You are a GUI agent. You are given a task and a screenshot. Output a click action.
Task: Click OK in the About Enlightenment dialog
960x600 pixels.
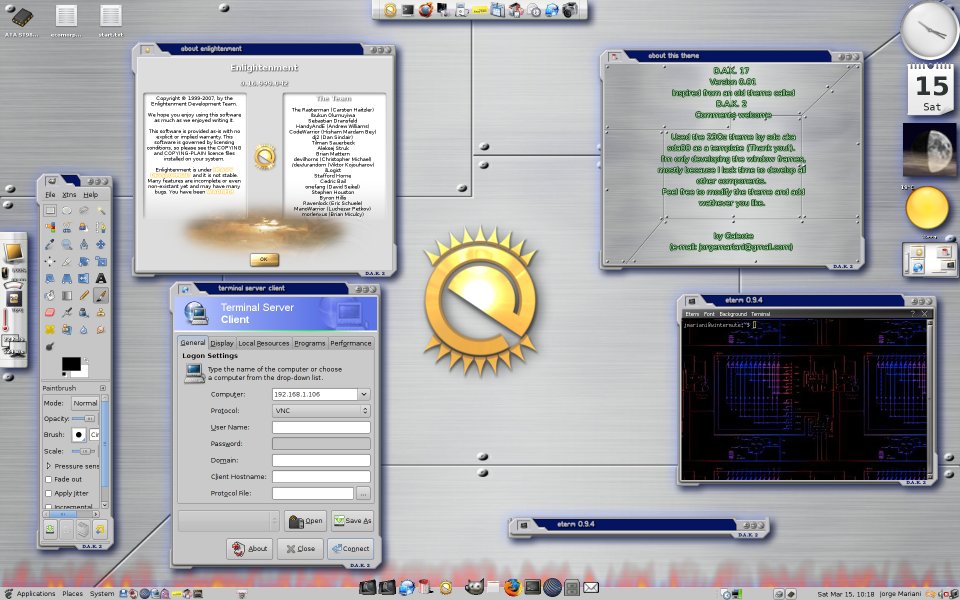(264, 259)
